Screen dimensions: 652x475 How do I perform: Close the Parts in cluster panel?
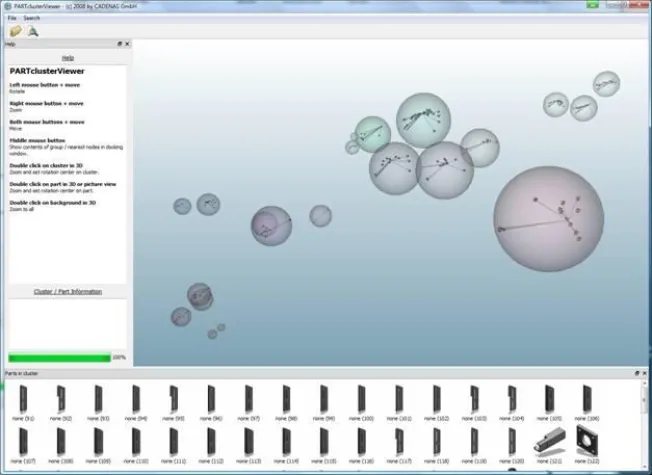[645, 373]
